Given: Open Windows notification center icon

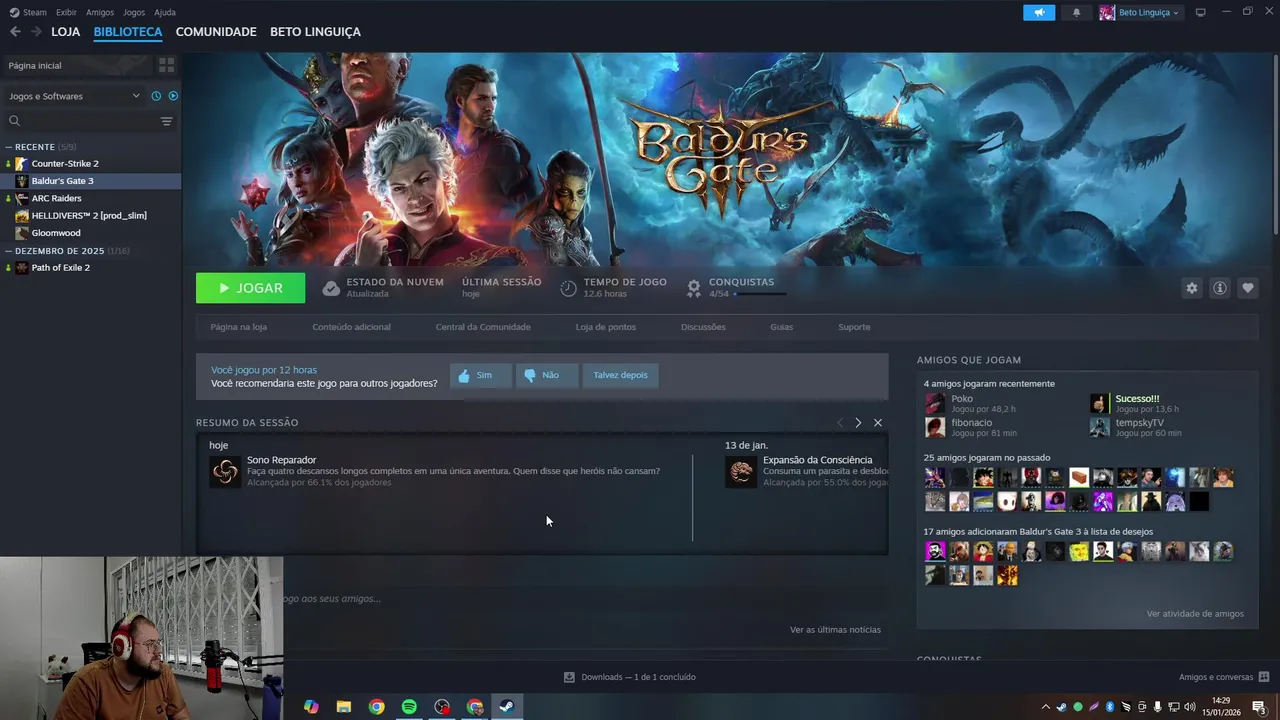Looking at the screenshot, I should click(x=1259, y=707).
